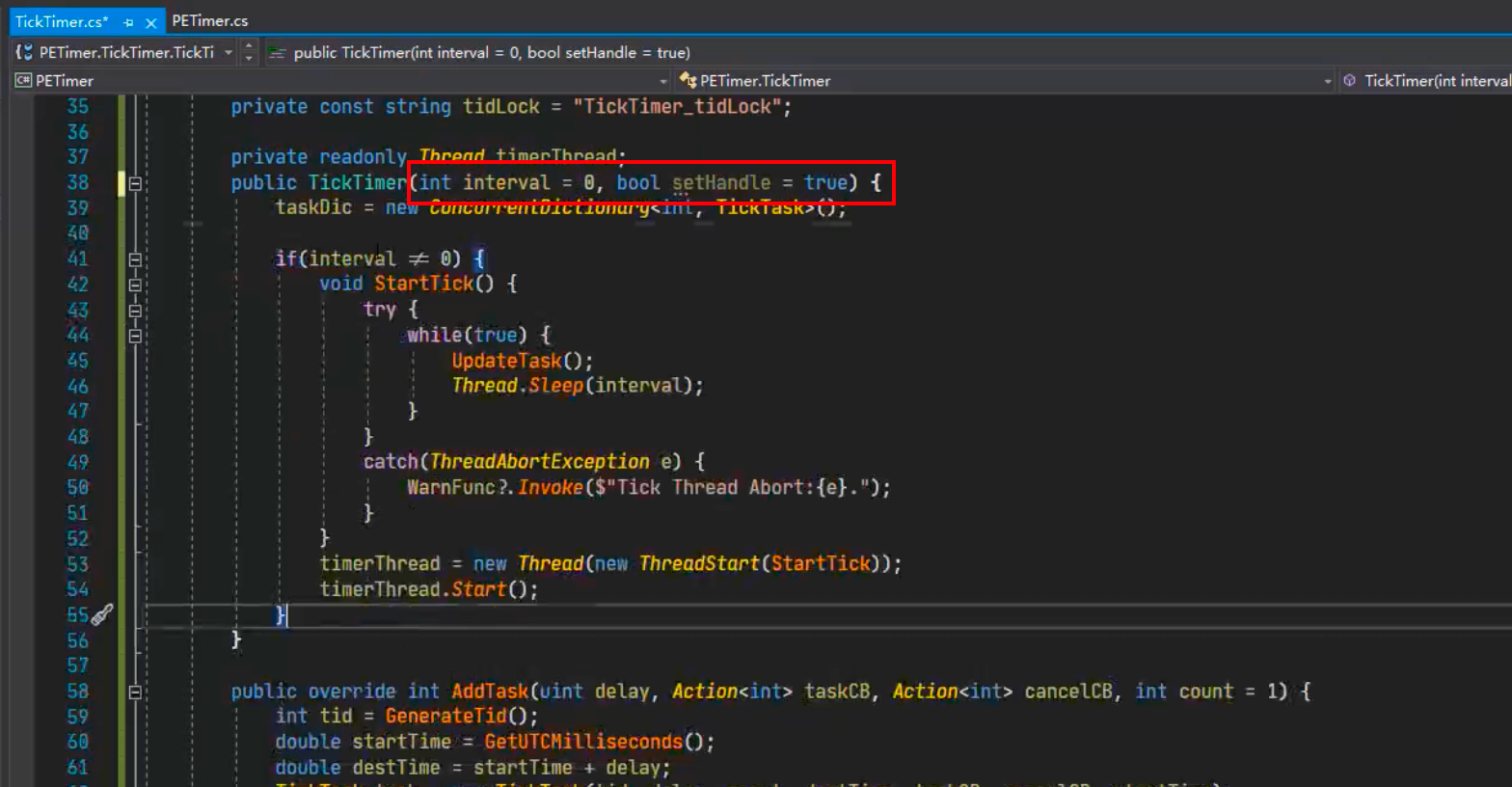Click the timerThread field declaration on line 37
The image size is (1512, 787).
(555, 155)
